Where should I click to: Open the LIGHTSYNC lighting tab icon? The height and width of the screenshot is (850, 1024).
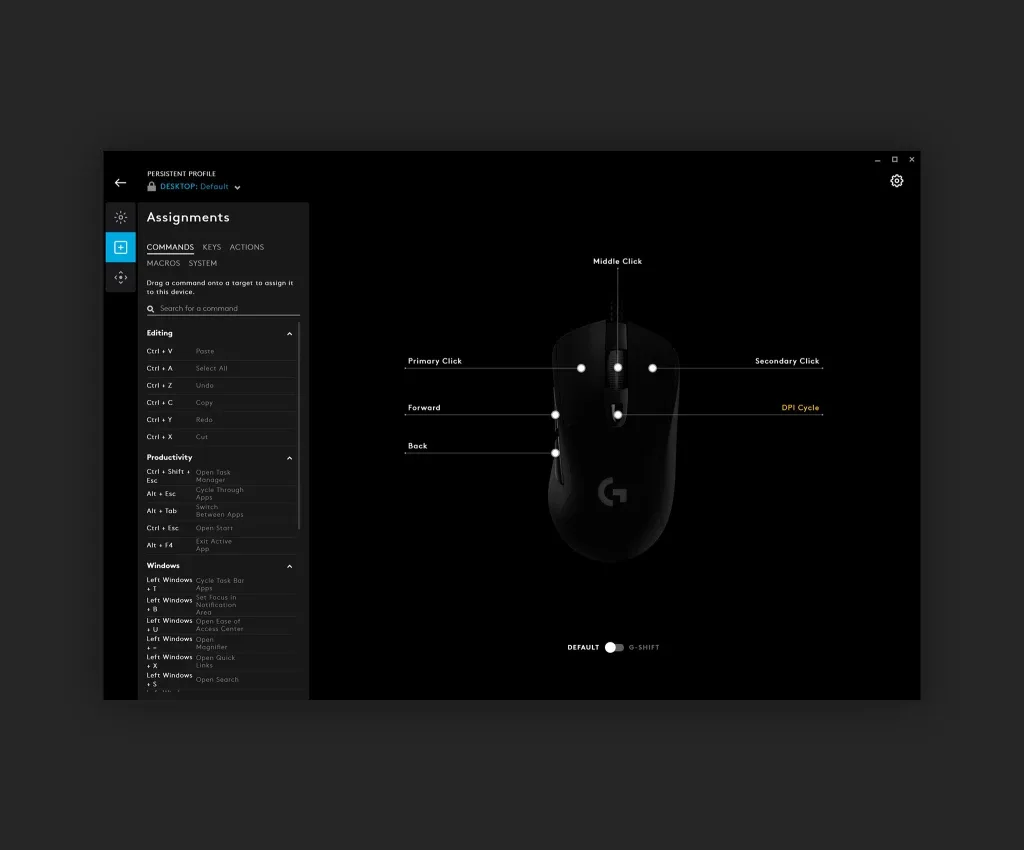pyautogui.click(x=120, y=217)
